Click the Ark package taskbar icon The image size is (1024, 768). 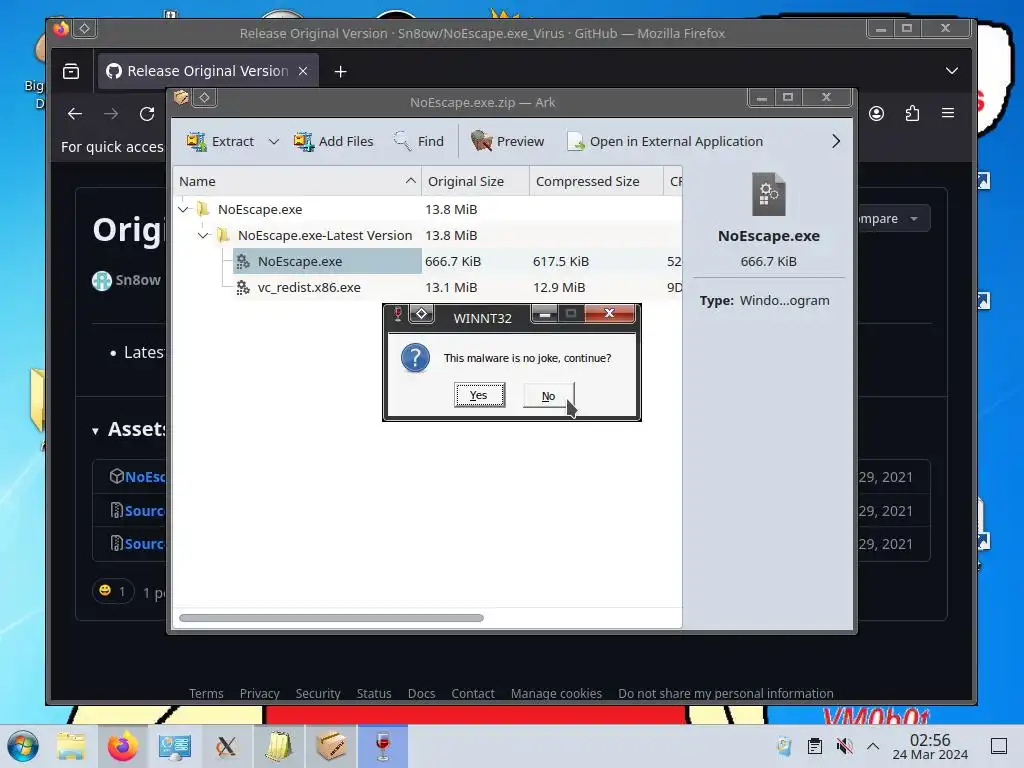click(330, 746)
